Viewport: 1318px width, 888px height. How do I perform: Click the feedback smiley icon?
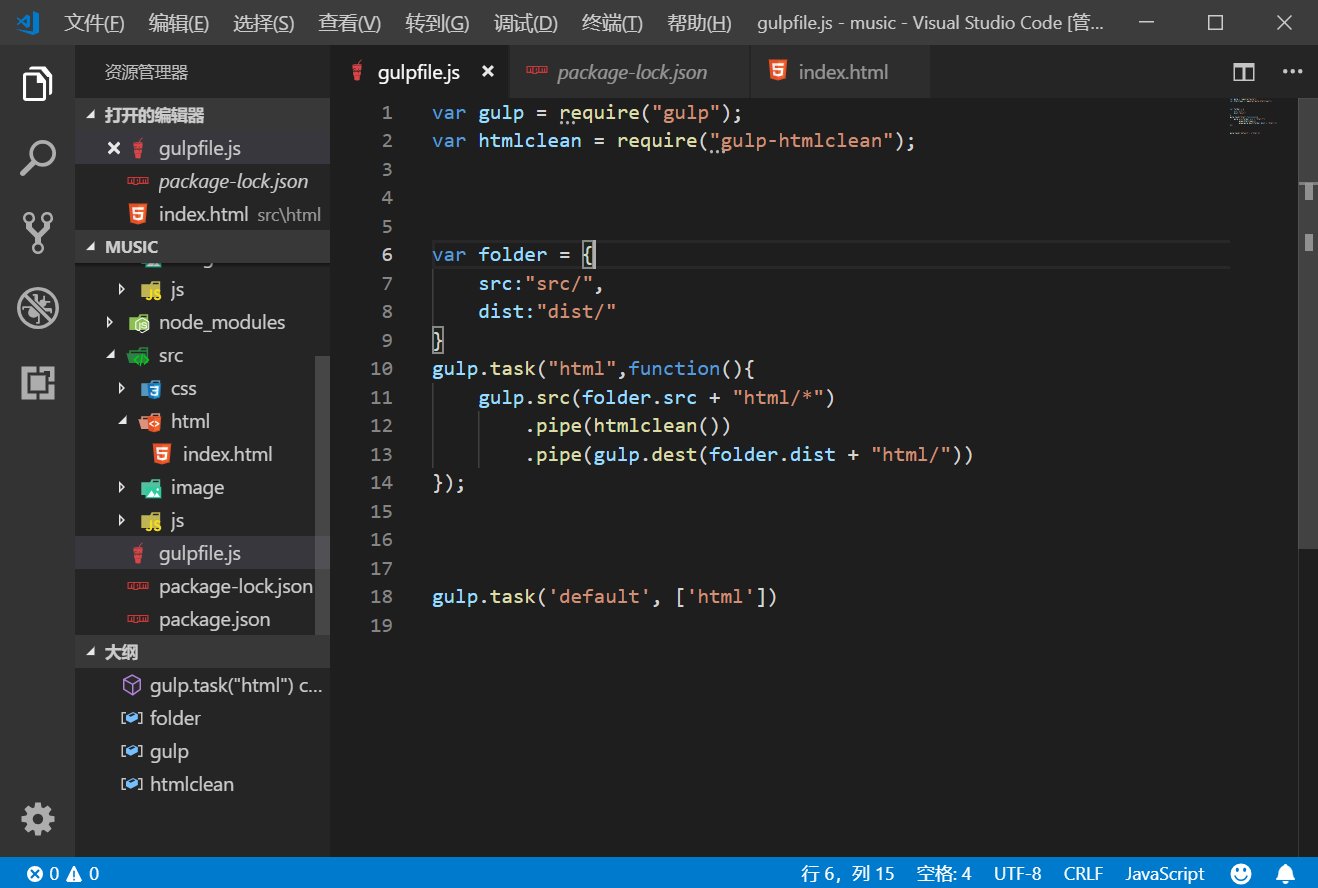click(1241, 874)
